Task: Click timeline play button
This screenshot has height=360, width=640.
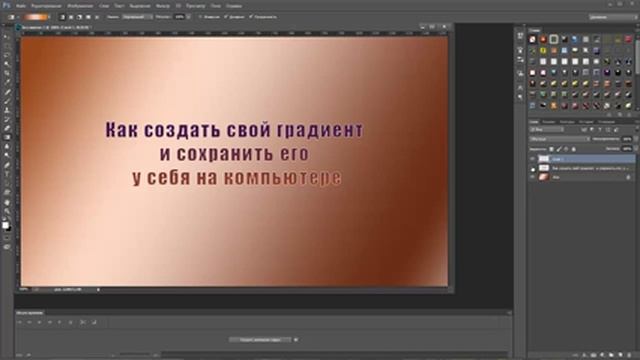Action: pyautogui.click(x=40, y=322)
